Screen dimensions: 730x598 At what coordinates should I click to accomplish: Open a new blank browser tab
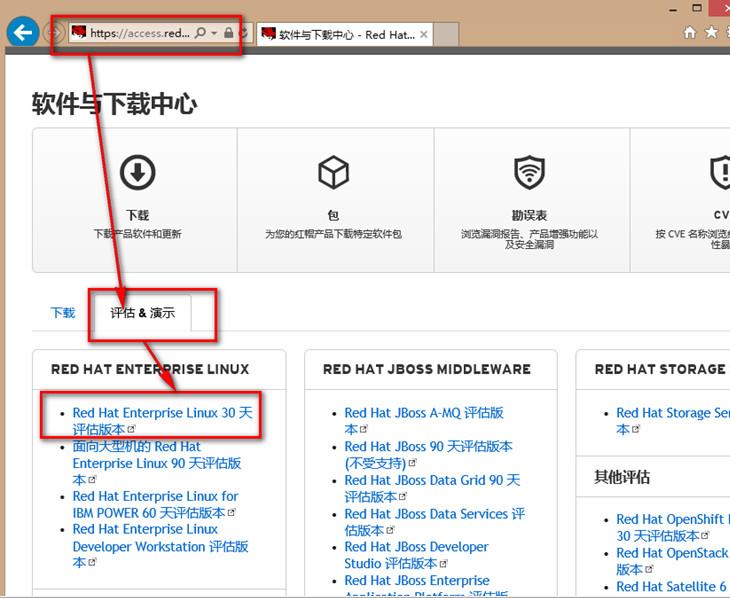pyautogui.click(x=446, y=34)
